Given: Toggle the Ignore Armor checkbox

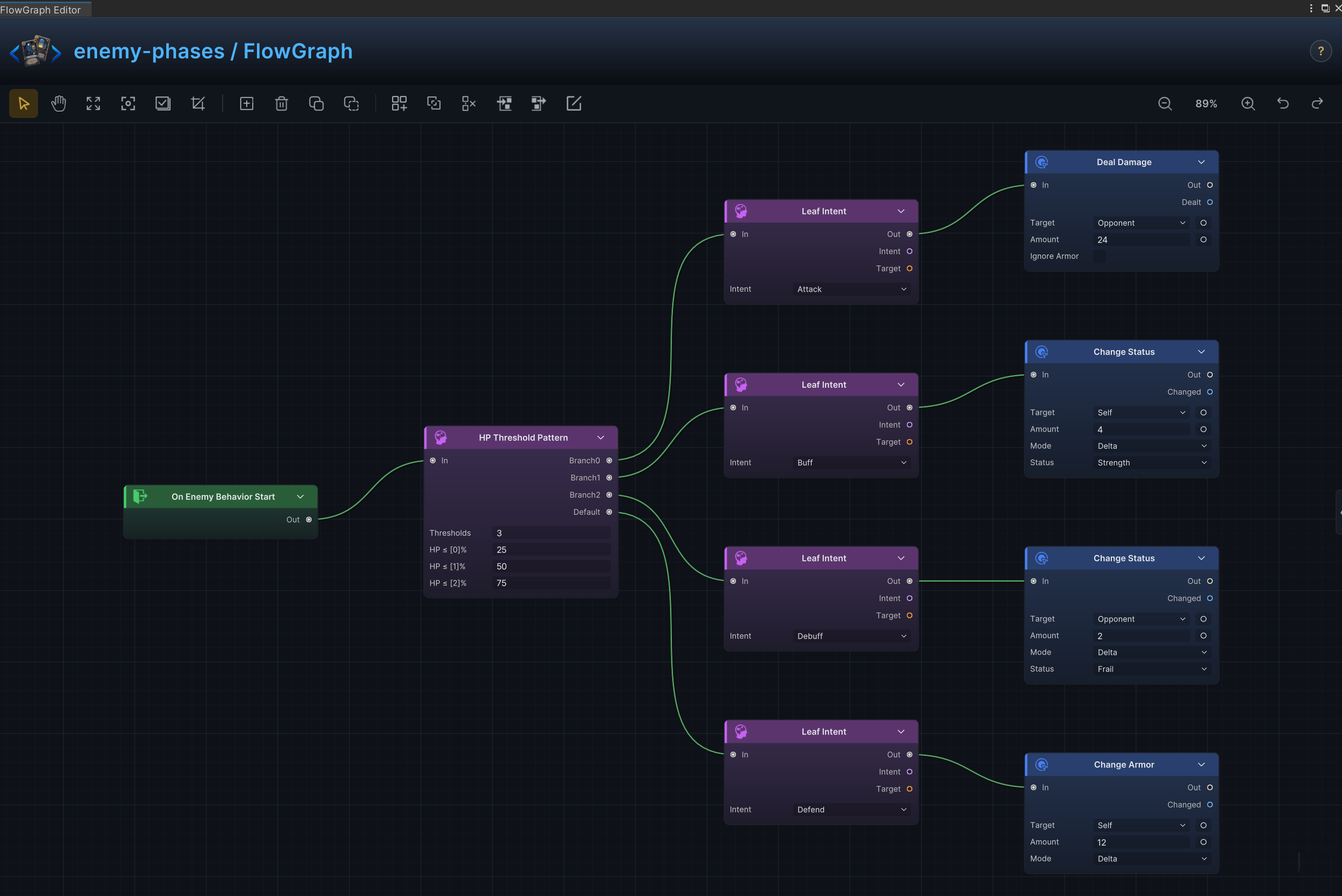Looking at the screenshot, I should click(x=1099, y=256).
